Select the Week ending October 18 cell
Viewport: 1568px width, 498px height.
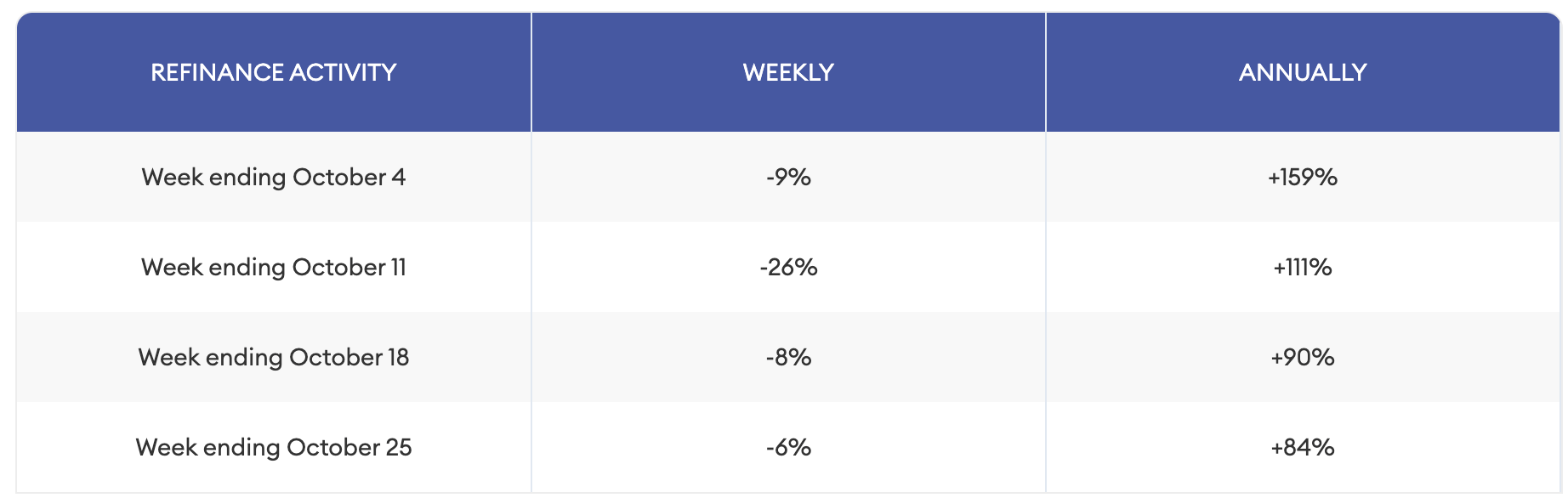coord(274,357)
